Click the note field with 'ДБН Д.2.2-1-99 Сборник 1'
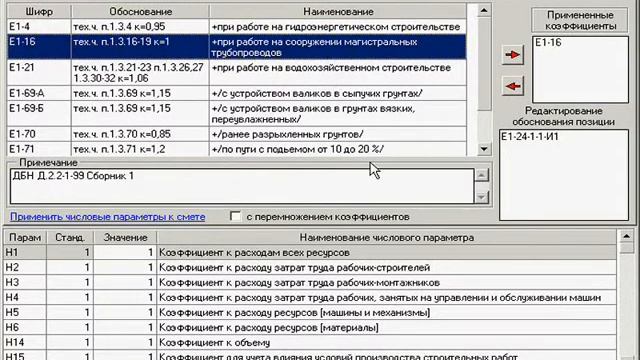Viewport: 640px width, 360px height. 242,186
